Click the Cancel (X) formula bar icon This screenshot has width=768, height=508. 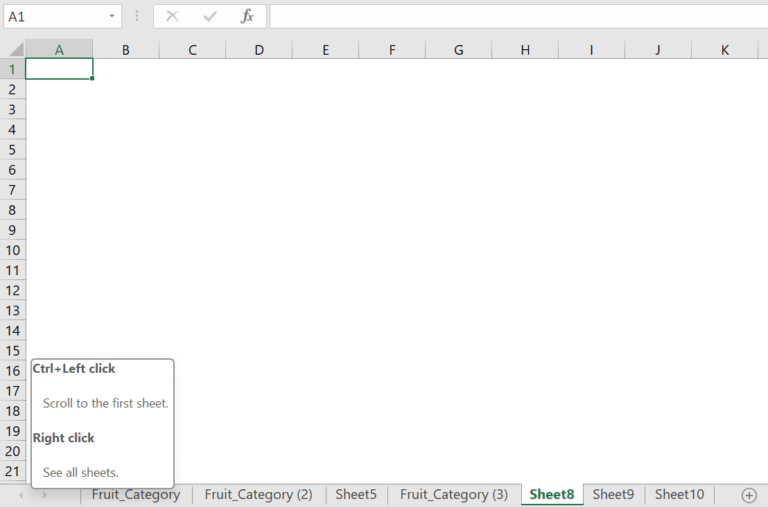(172, 16)
